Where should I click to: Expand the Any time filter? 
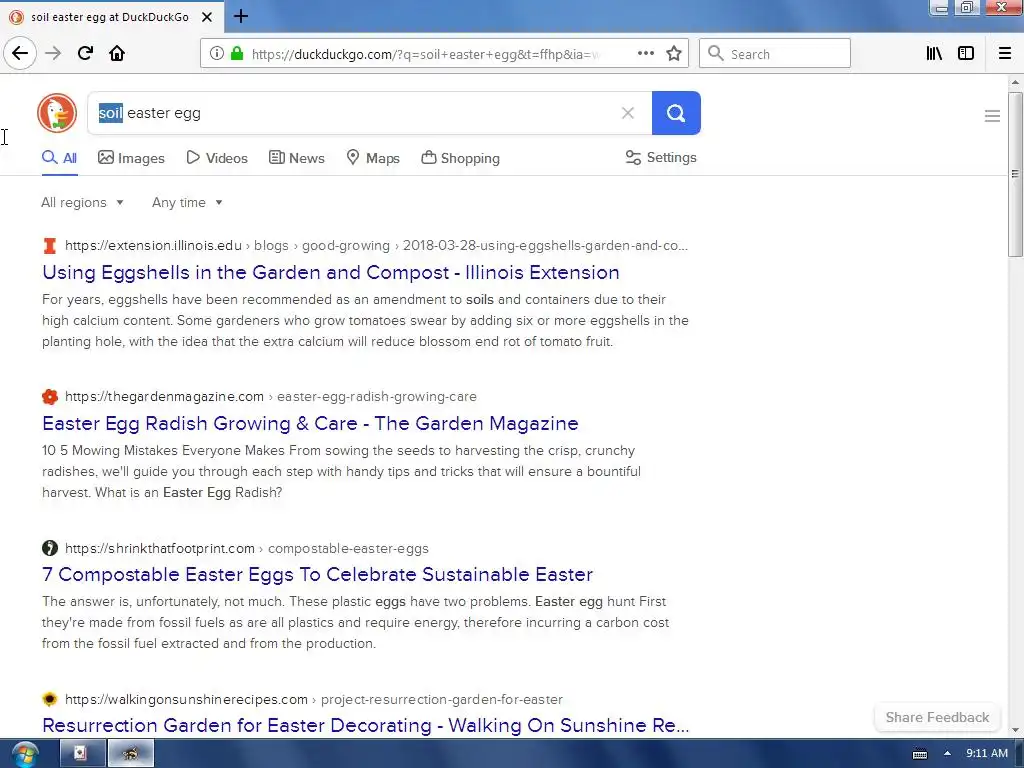[187, 202]
